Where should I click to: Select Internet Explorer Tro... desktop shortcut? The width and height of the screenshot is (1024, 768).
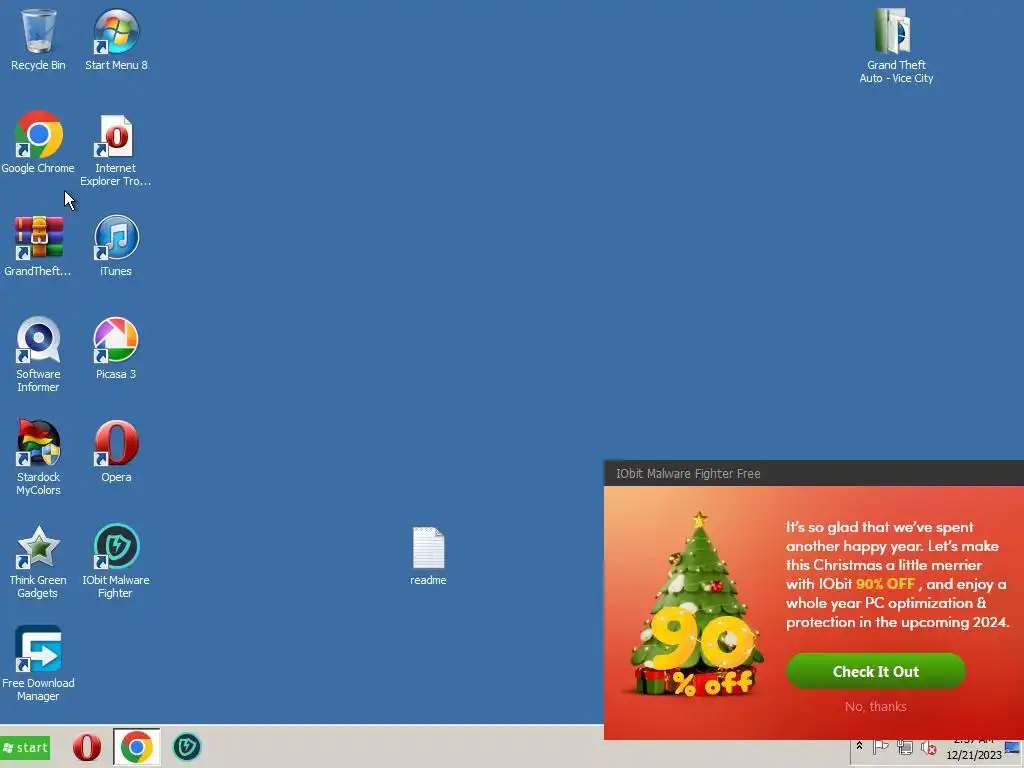pyautogui.click(x=116, y=150)
